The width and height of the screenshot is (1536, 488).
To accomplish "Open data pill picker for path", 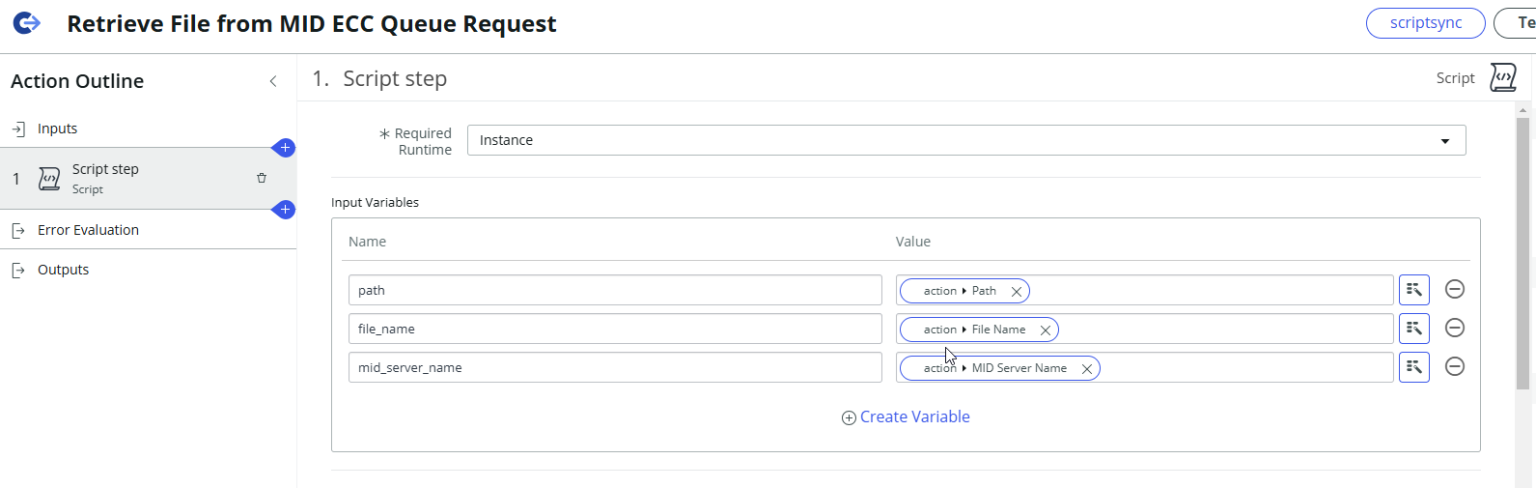I will pos(1414,290).
